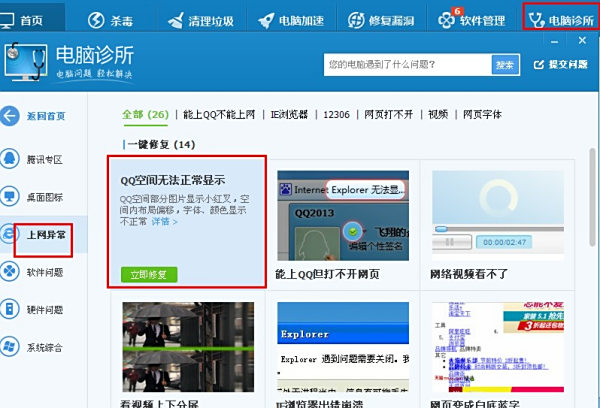
Task: Click the 电脑加速 rocket icon
Action: click(266, 21)
